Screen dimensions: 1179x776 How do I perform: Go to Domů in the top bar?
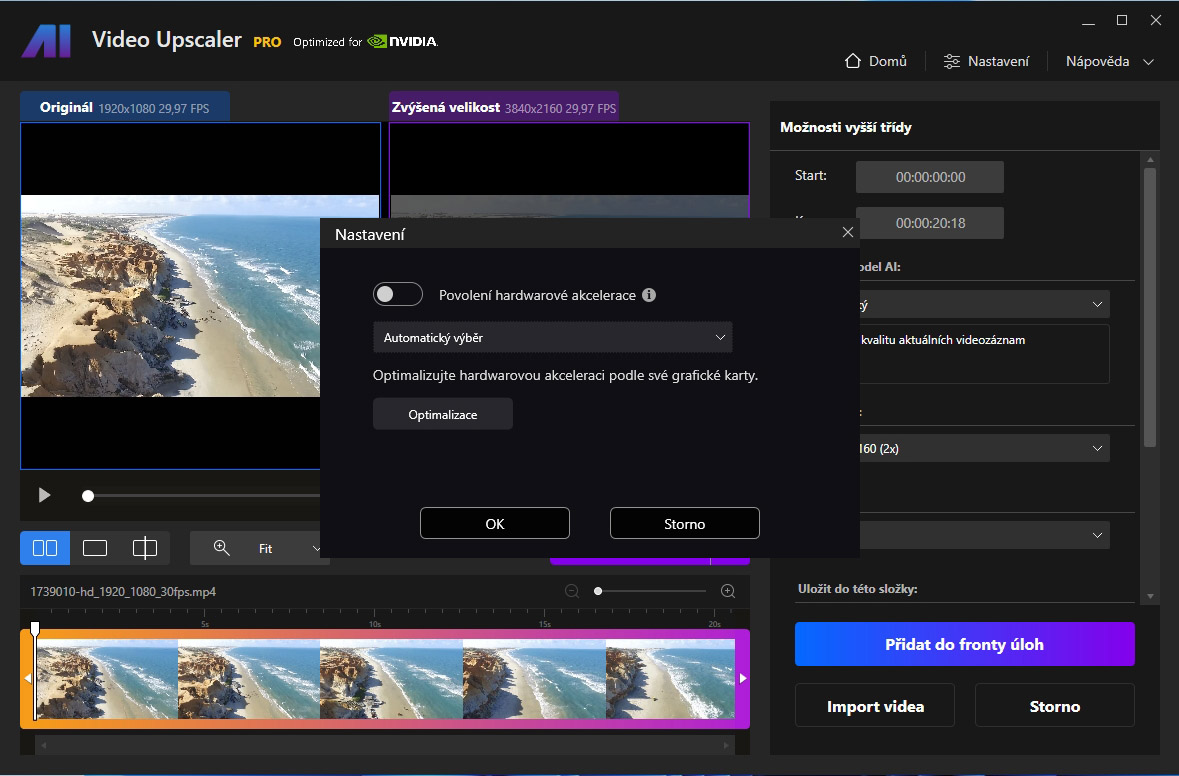point(876,61)
